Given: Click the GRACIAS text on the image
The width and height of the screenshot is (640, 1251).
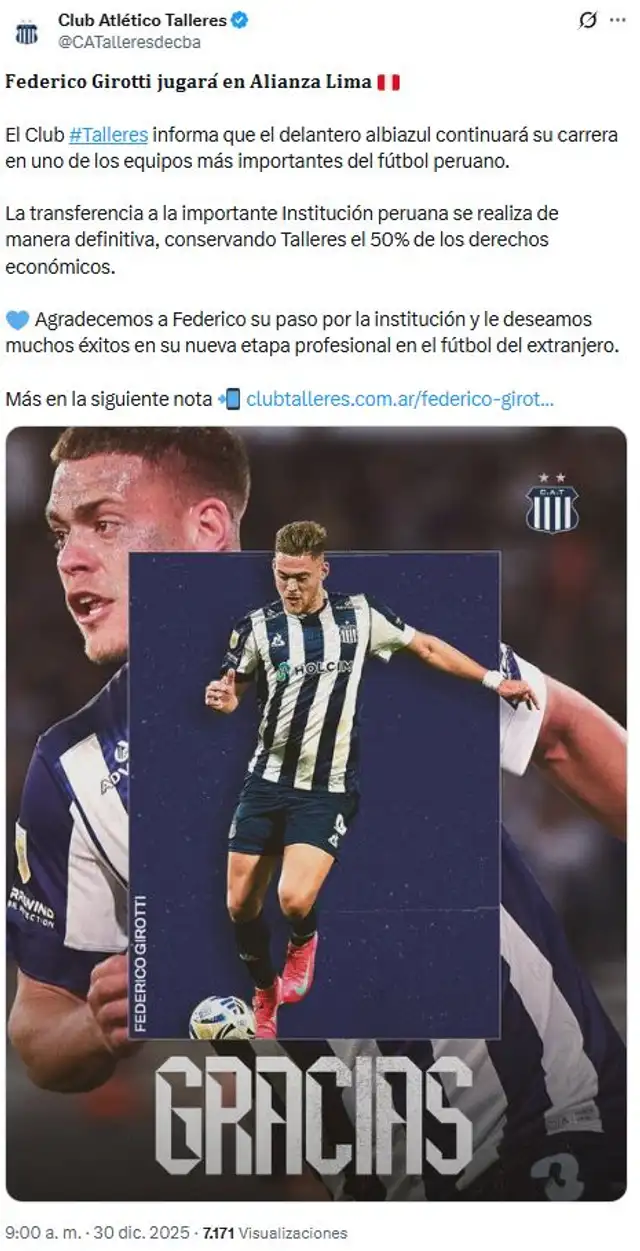Looking at the screenshot, I should click(x=313, y=1115).
